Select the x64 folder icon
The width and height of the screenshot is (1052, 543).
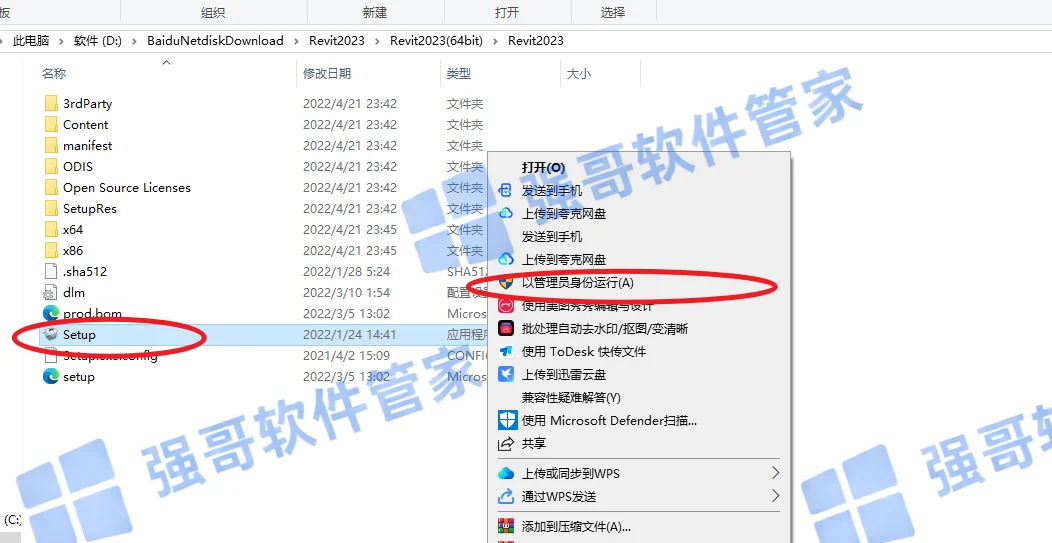click(51, 229)
